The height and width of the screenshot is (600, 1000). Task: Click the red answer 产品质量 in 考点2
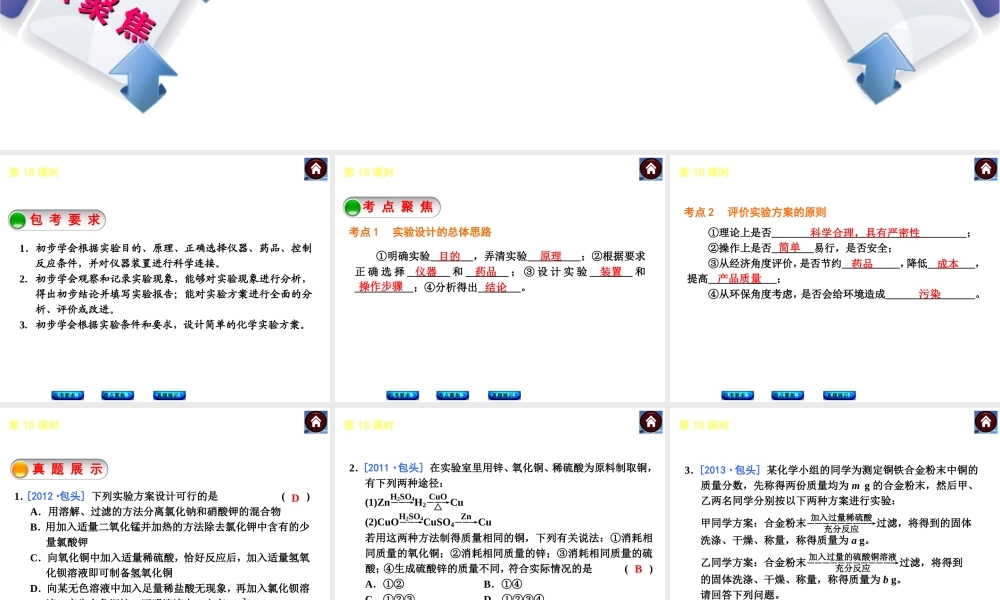tap(739, 279)
